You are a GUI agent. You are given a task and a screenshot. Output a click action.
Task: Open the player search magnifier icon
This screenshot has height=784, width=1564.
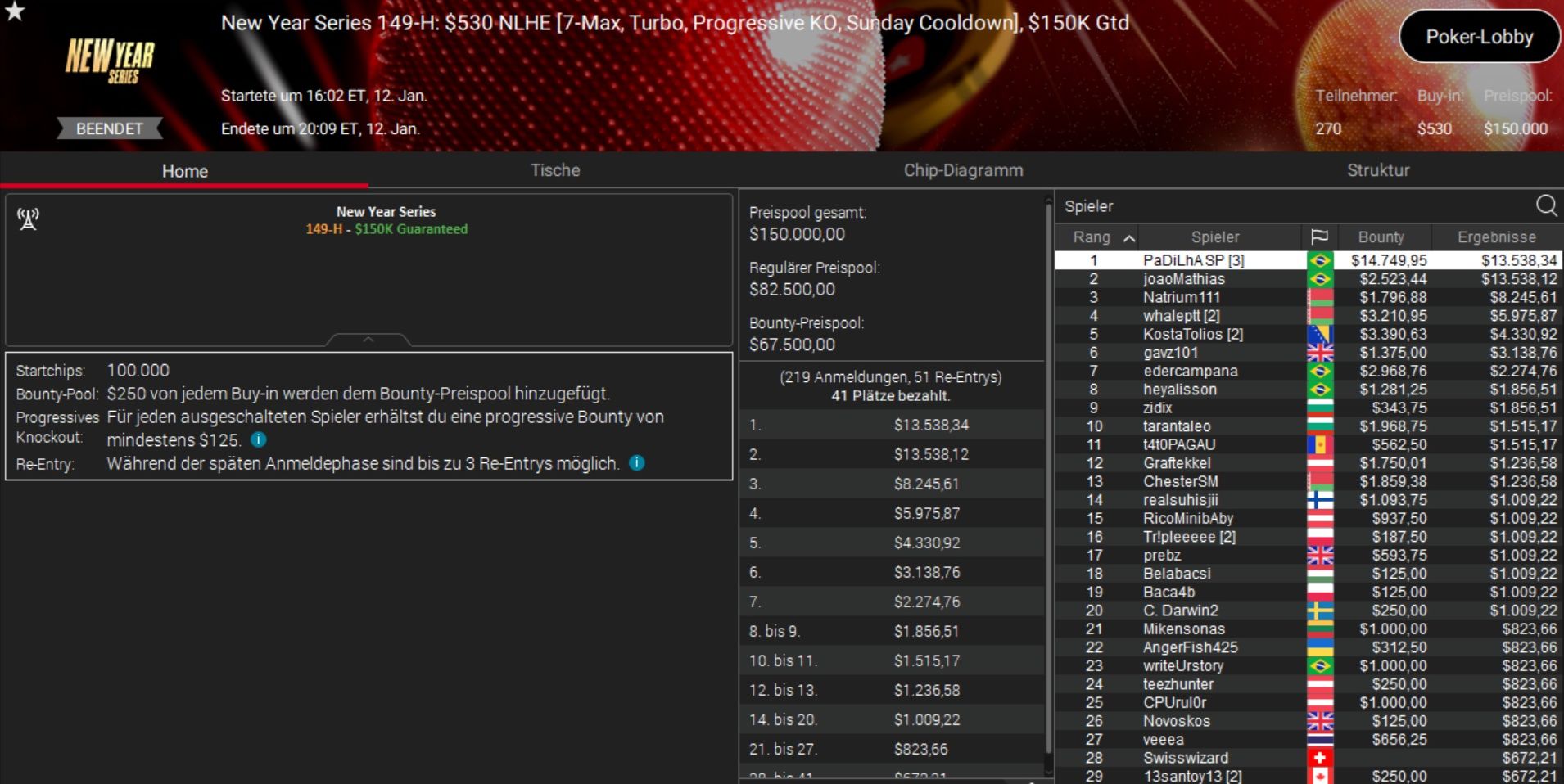(x=1546, y=205)
